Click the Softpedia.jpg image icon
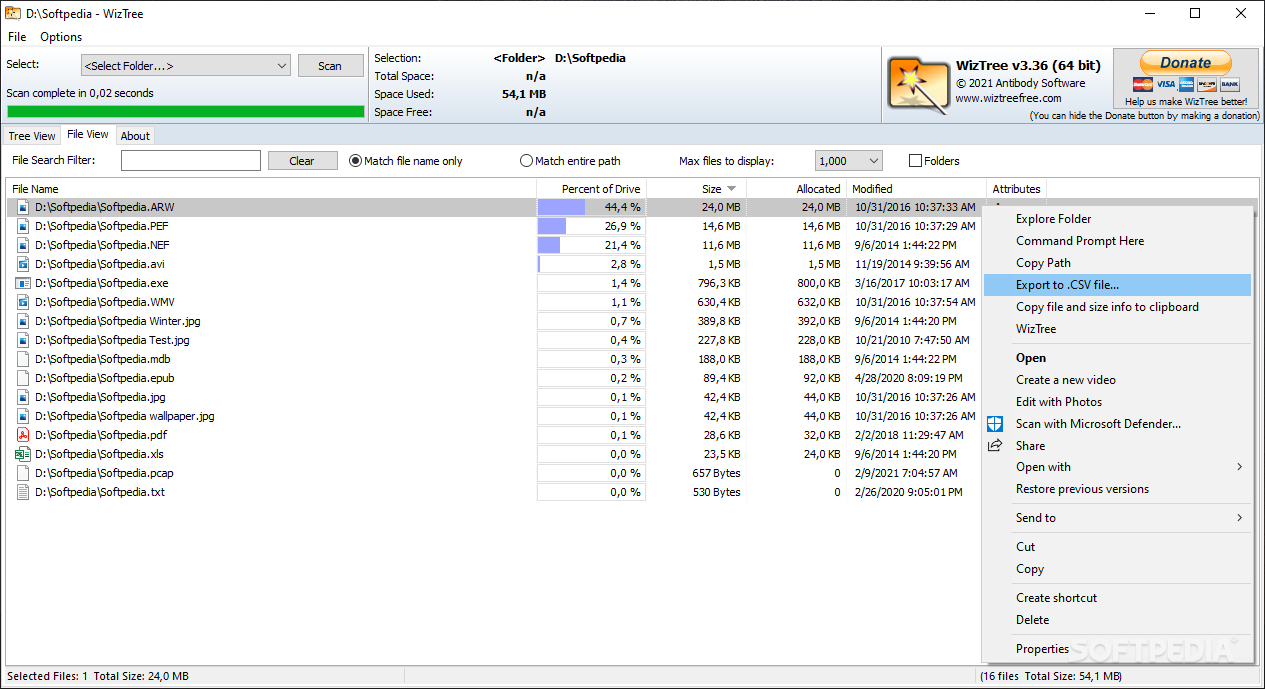This screenshot has width=1265, height=689. click(23, 398)
